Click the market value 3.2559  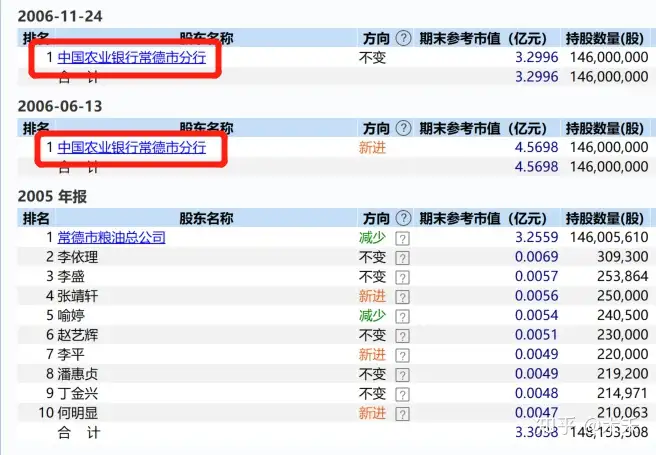pyautogui.click(x=536, y=237)
